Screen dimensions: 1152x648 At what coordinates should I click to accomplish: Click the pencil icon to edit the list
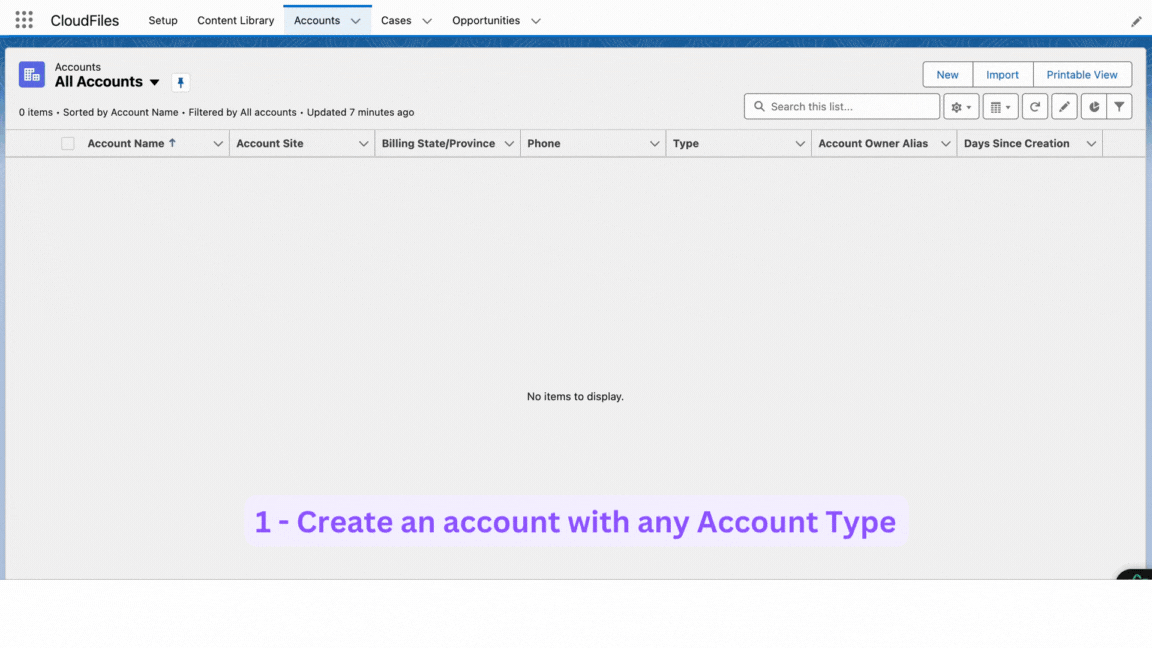1063,106
